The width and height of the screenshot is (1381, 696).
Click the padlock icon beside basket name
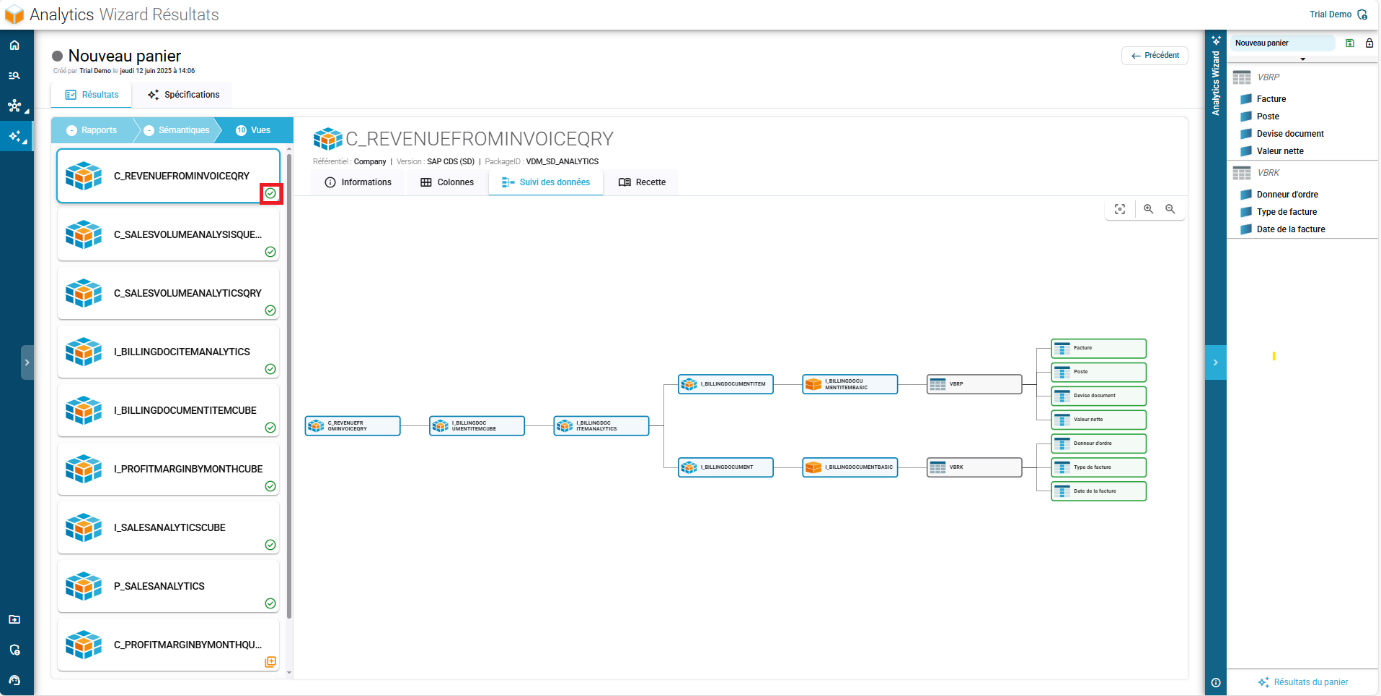(1369, 43)
